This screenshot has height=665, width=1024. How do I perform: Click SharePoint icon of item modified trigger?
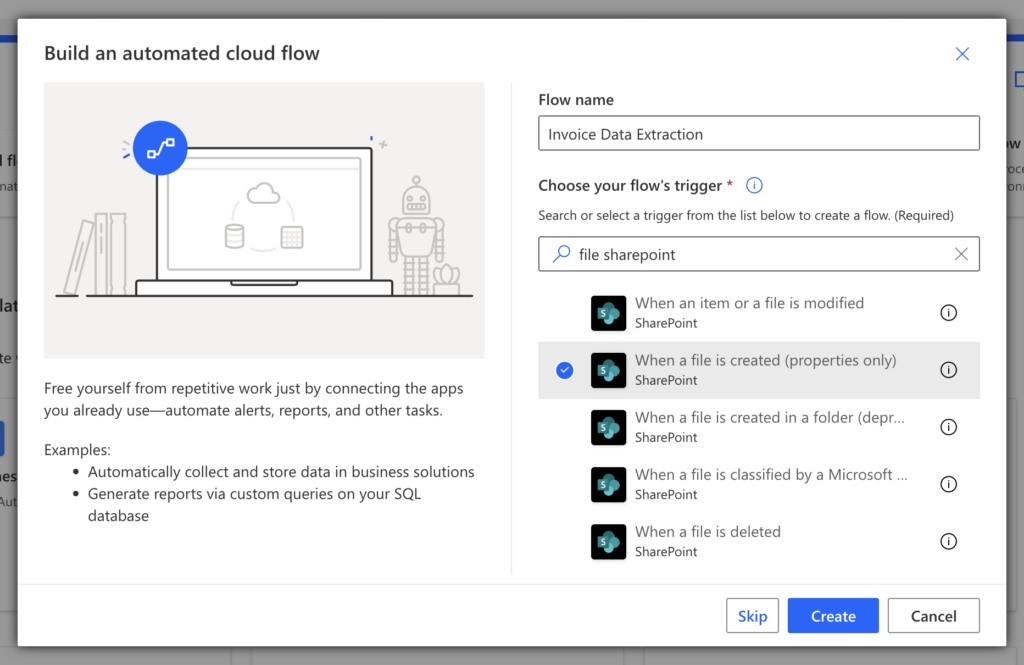[x=608, y=313]
